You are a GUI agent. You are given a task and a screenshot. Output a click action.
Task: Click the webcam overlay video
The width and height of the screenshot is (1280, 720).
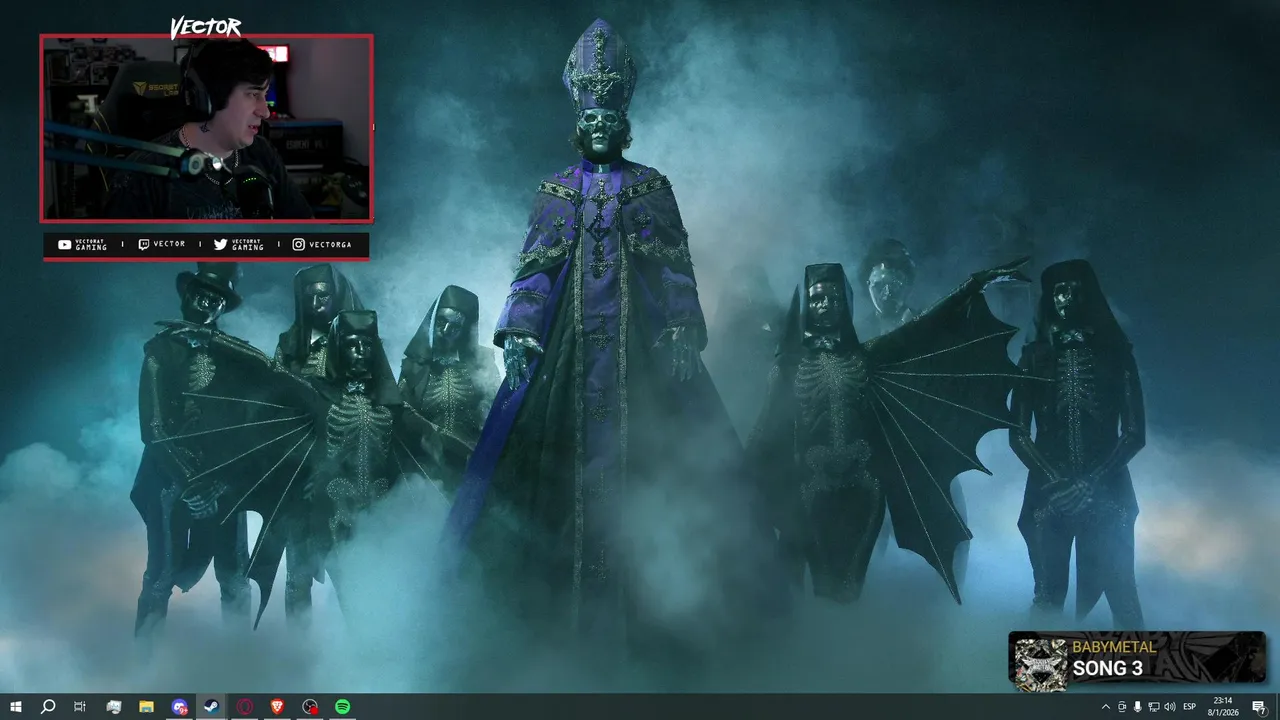pyautogui.click(x=206, y=128)
